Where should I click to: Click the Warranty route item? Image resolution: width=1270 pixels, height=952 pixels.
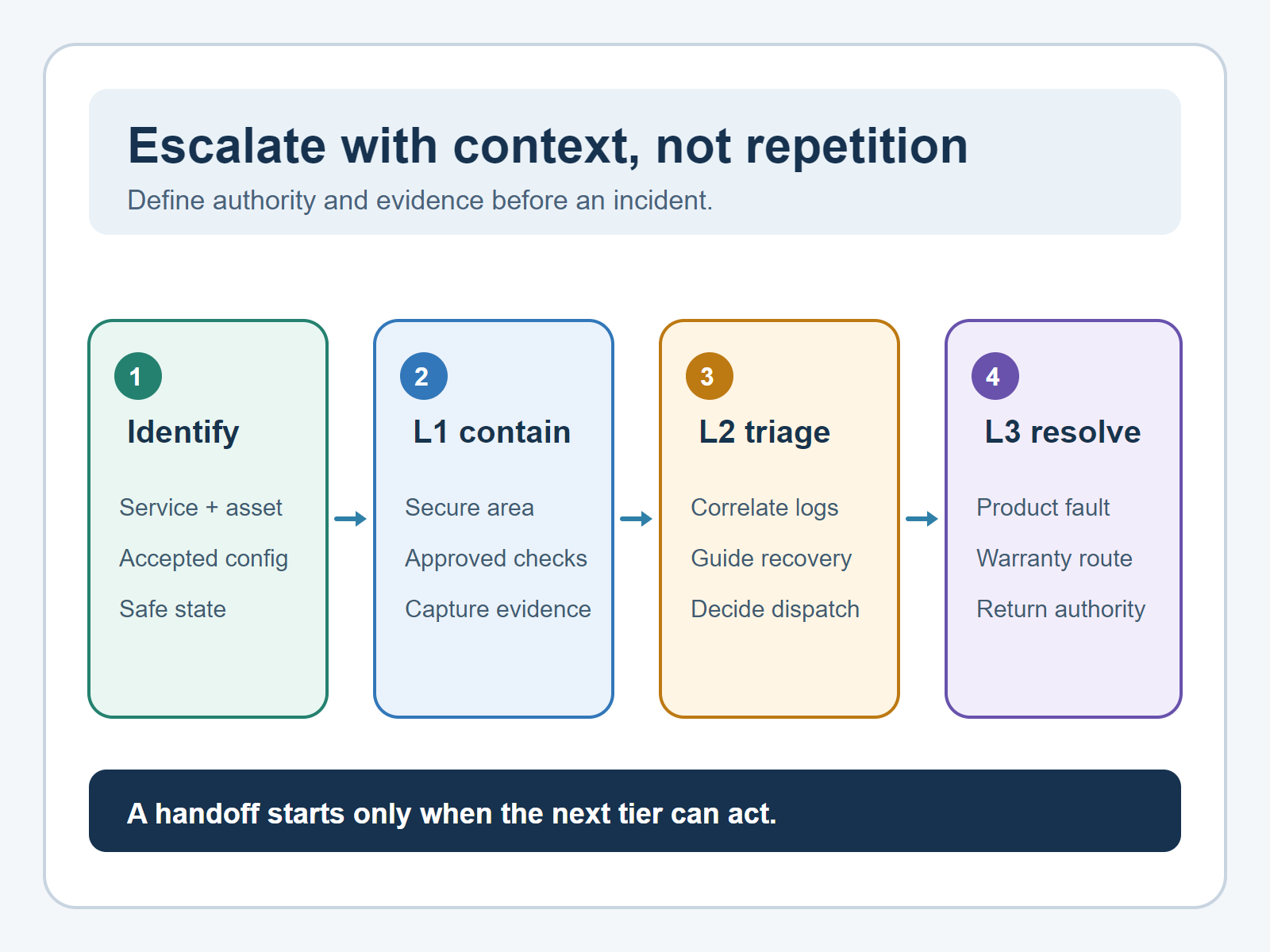[x=1054, y=559]
